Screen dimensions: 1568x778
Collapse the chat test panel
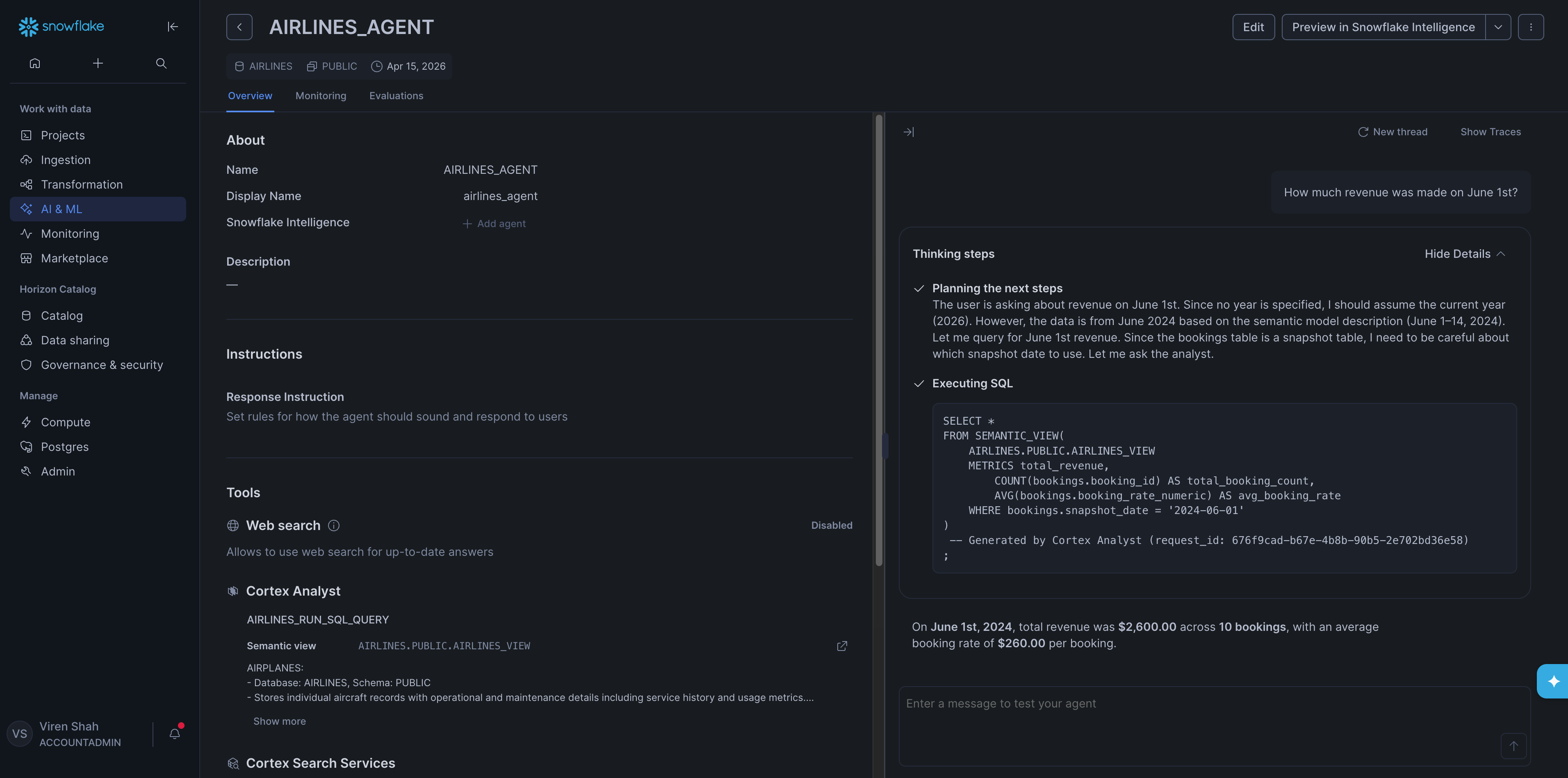tap(908, 132)
